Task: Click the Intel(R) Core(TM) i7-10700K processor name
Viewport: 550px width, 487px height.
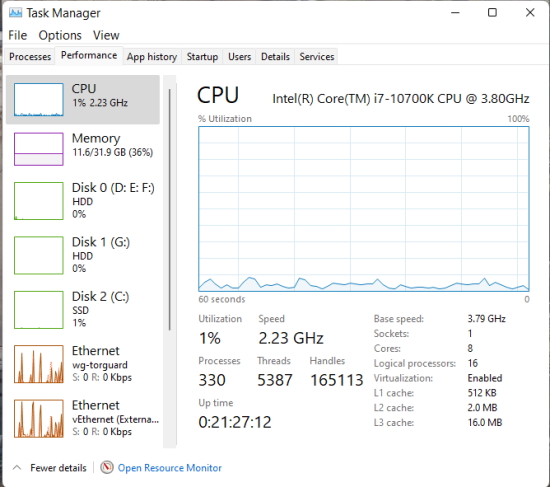Action: (401, 99)
